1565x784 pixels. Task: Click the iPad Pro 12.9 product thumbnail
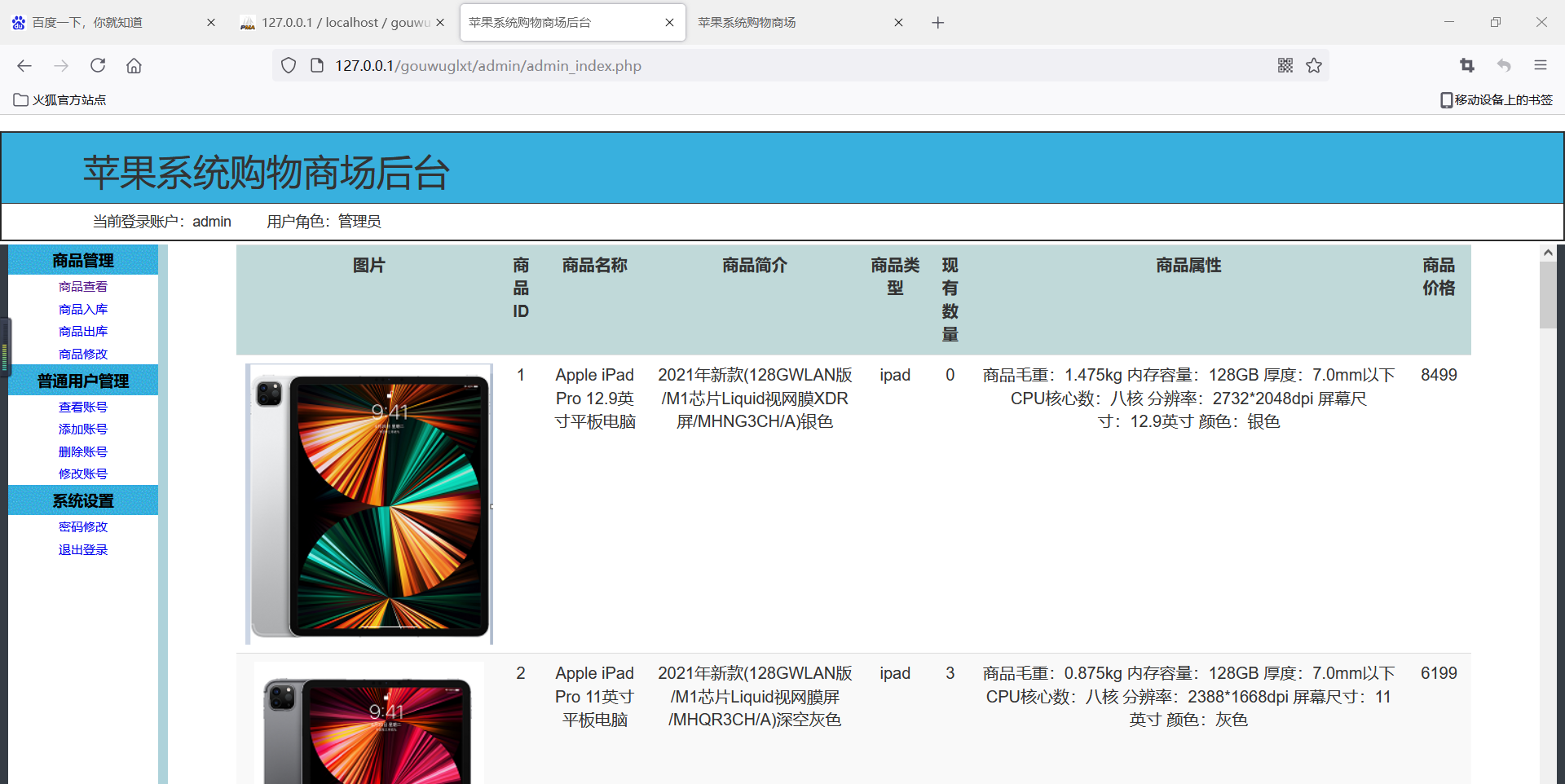(x=368, y=503)
